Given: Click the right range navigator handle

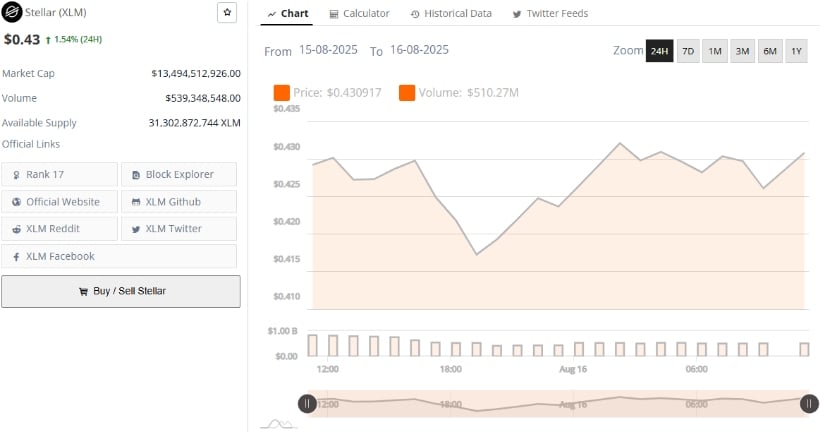Looking at the screenshot, I should coord(809,404).
